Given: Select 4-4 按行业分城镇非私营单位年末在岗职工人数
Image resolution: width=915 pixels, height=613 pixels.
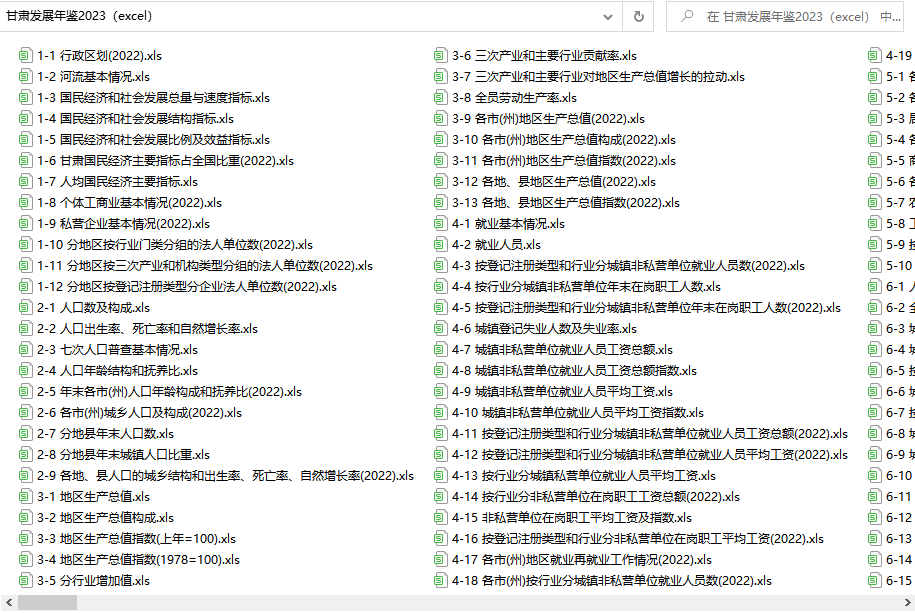Looking at the screenshot, I should click(x=586, y=287).
